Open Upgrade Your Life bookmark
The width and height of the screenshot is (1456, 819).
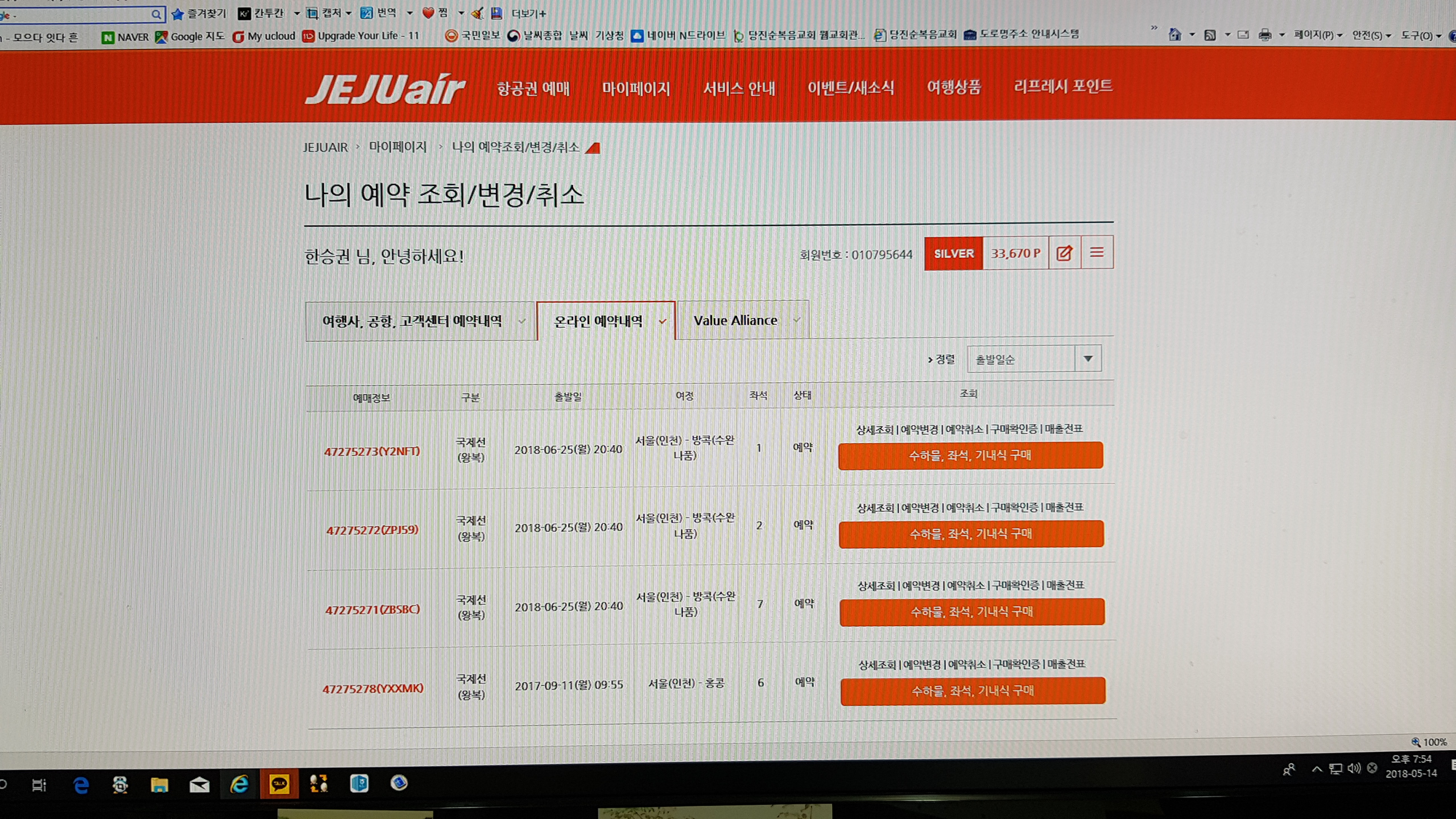[361, 36]
